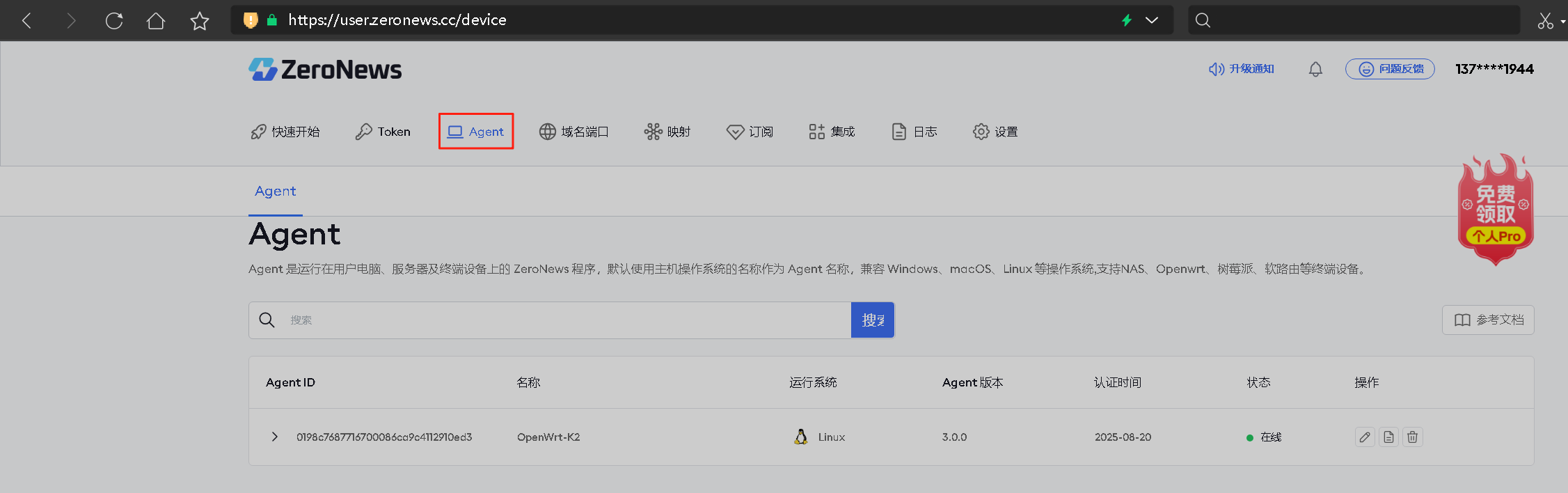Click the magnifier icon in Agent search
The image size is (1568, 493).
267,320
